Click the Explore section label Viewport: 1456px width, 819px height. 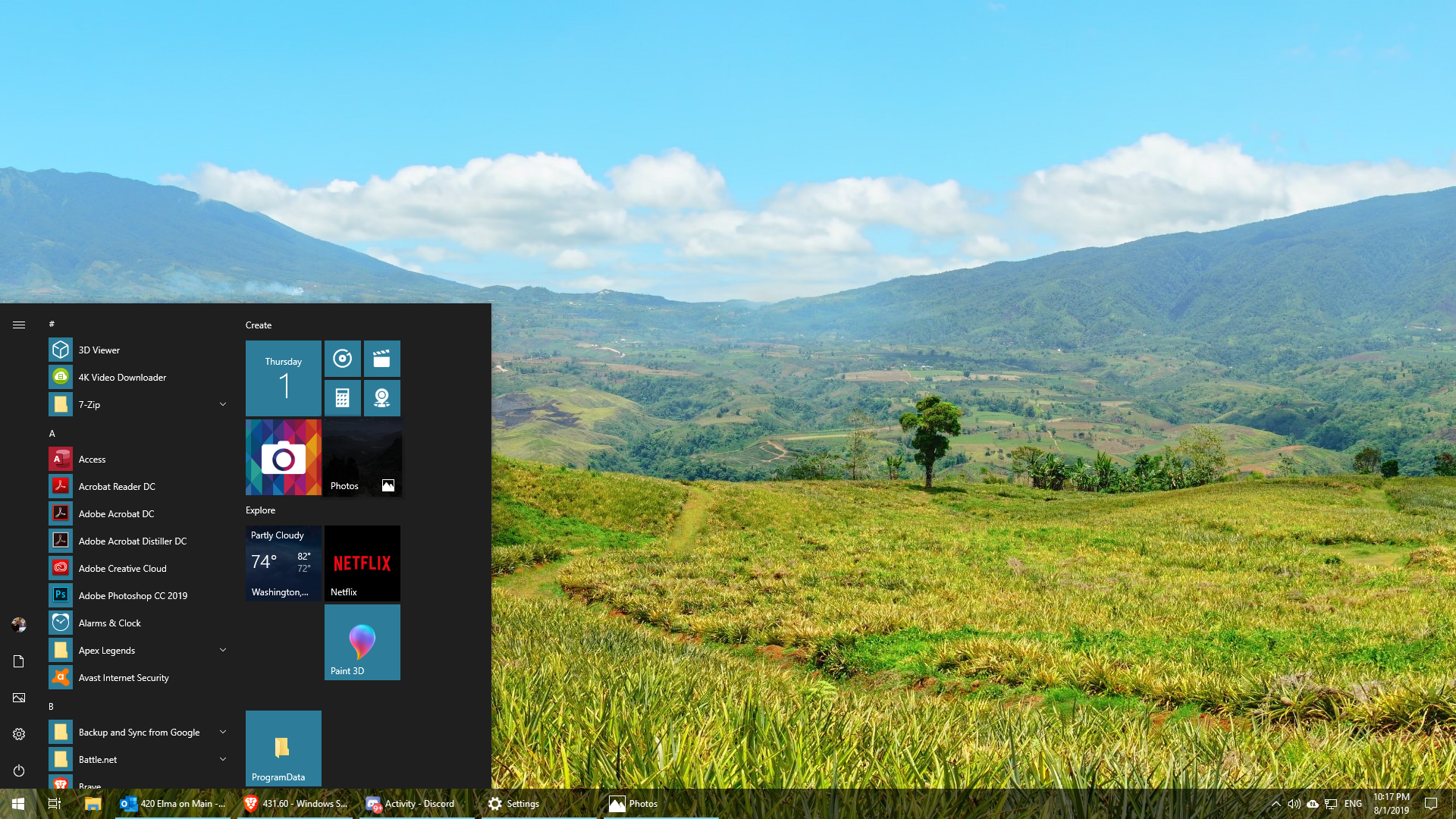[x=259, y=509]
